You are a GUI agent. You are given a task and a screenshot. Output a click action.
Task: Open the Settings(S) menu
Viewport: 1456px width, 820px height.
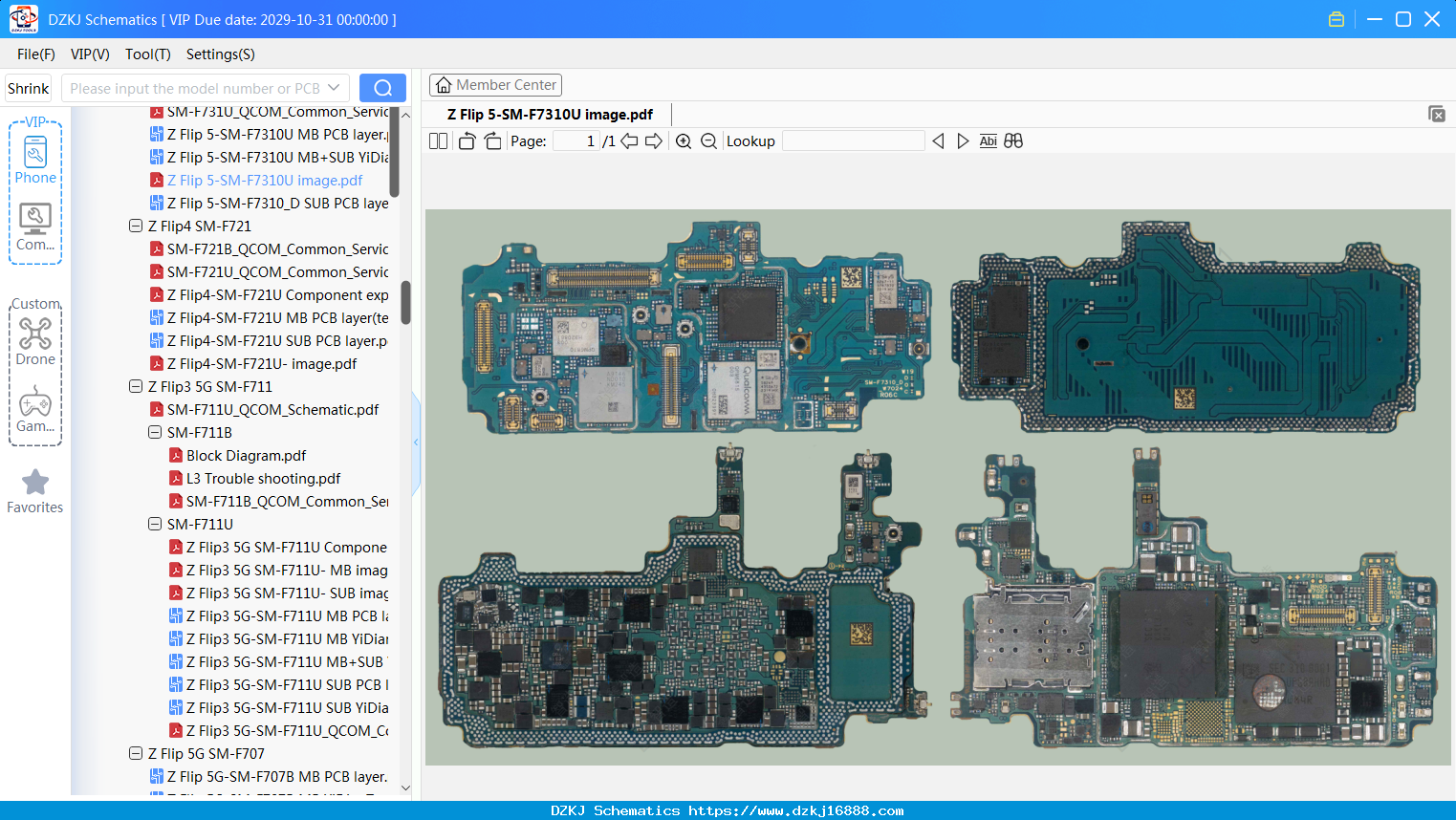[221, 54]
